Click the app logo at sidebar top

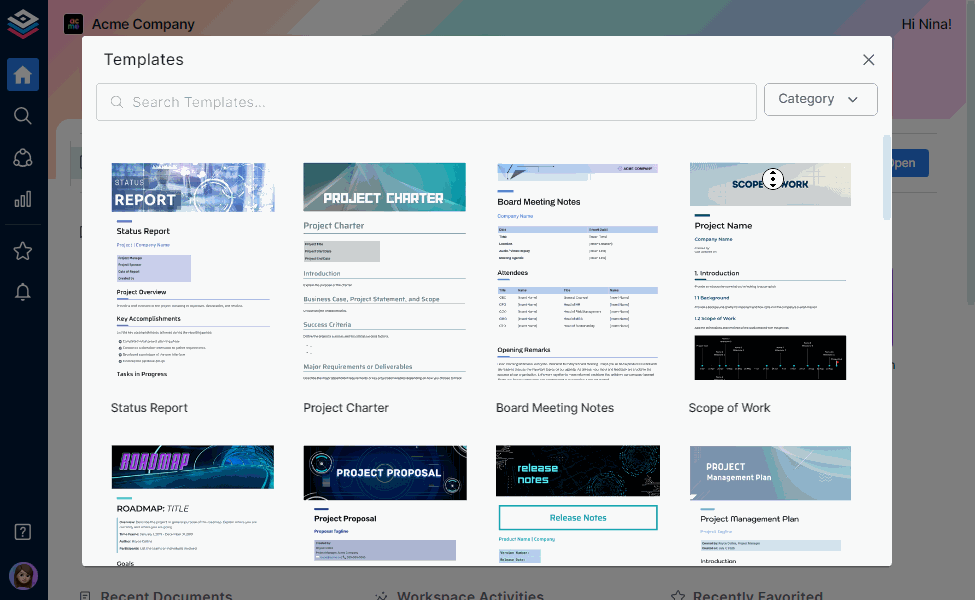(x=22, y=23)
